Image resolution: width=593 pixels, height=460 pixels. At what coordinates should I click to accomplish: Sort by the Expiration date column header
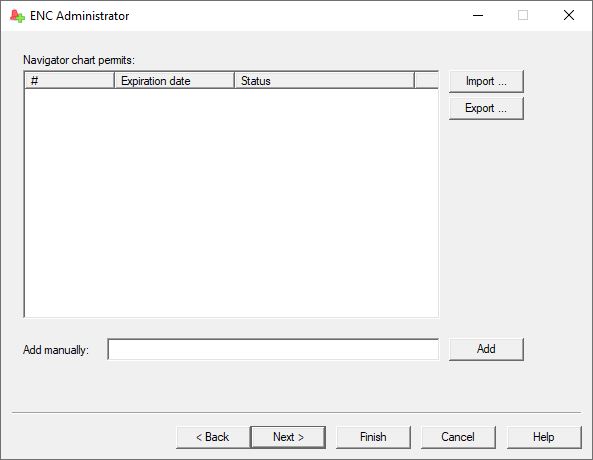coord(174,81)
